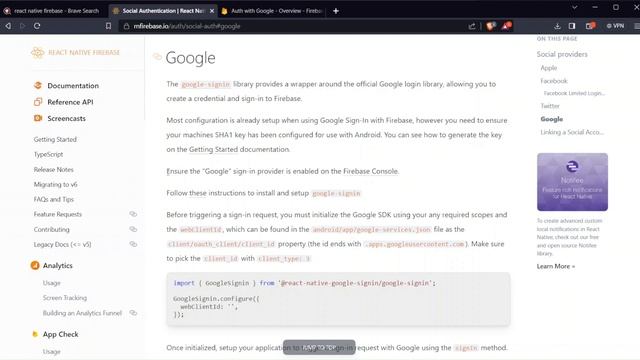Open Brave Shields lion icon
Image resolution: width=640 pixels, height=360 pixels.
(x=491, y=26)
